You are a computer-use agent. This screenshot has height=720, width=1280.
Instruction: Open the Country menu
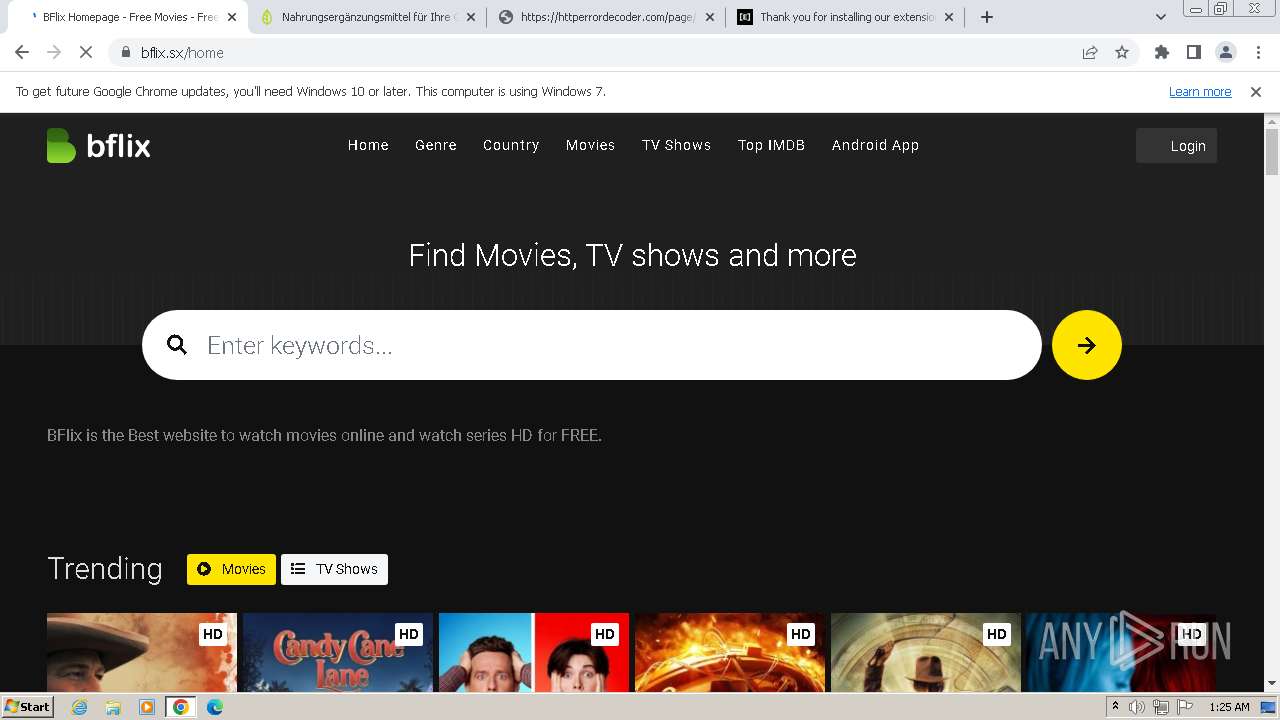coord(511,145)
